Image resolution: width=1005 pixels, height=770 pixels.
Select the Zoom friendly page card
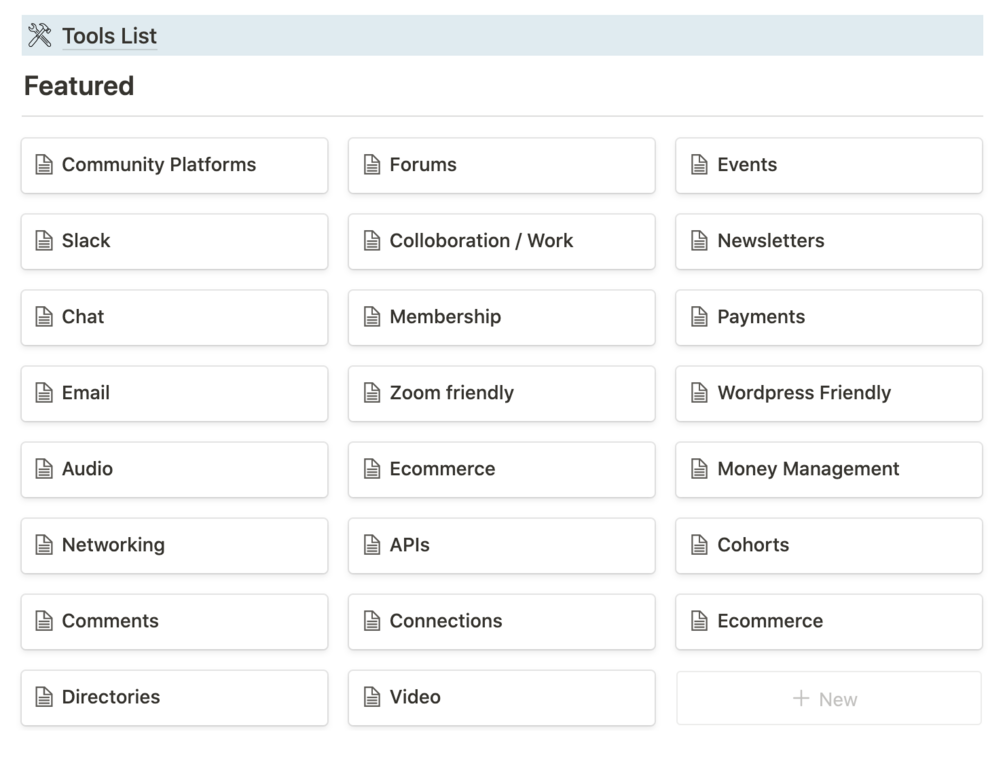click(501, 393)
